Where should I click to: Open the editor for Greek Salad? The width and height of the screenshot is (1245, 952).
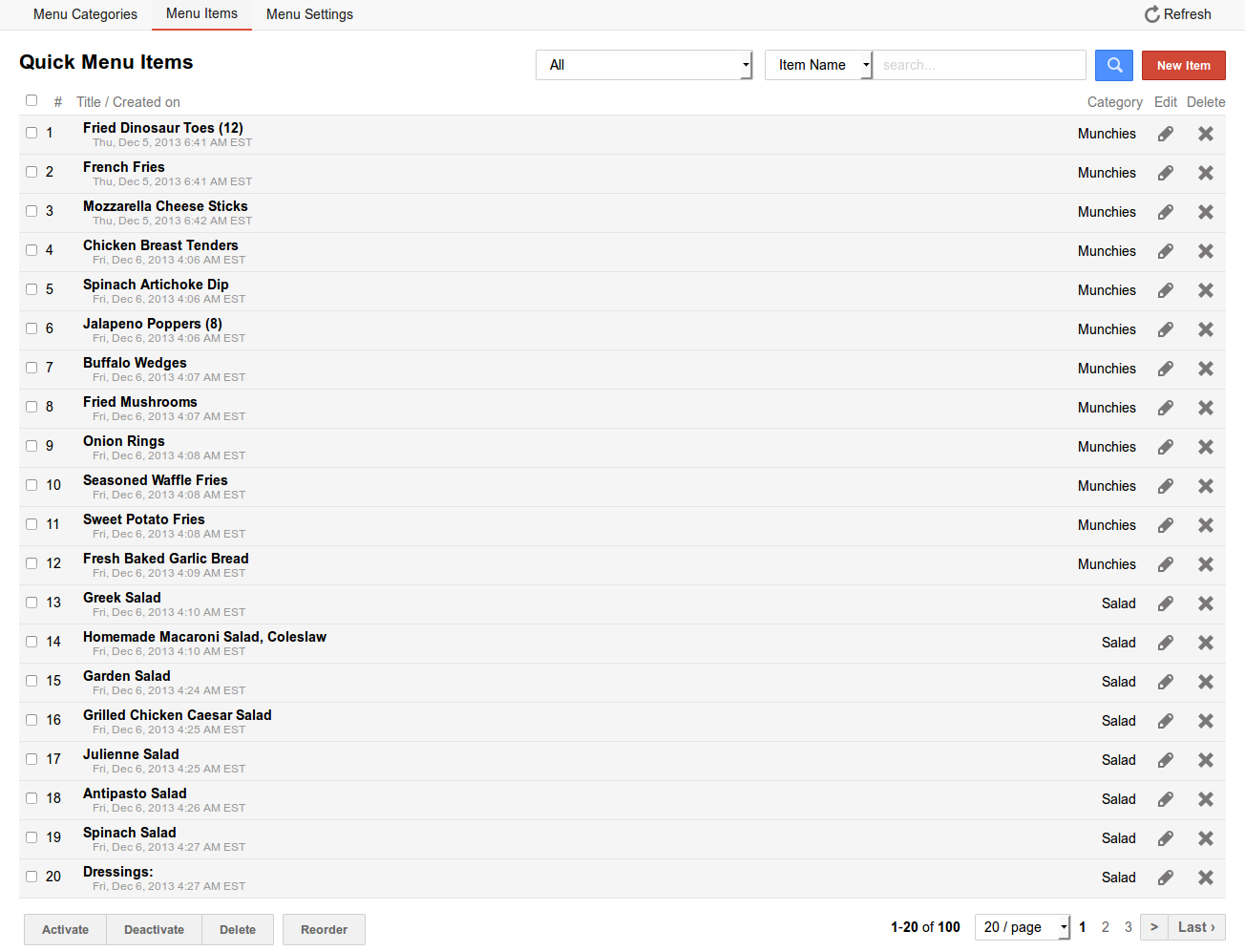(x=1165, y=603)
